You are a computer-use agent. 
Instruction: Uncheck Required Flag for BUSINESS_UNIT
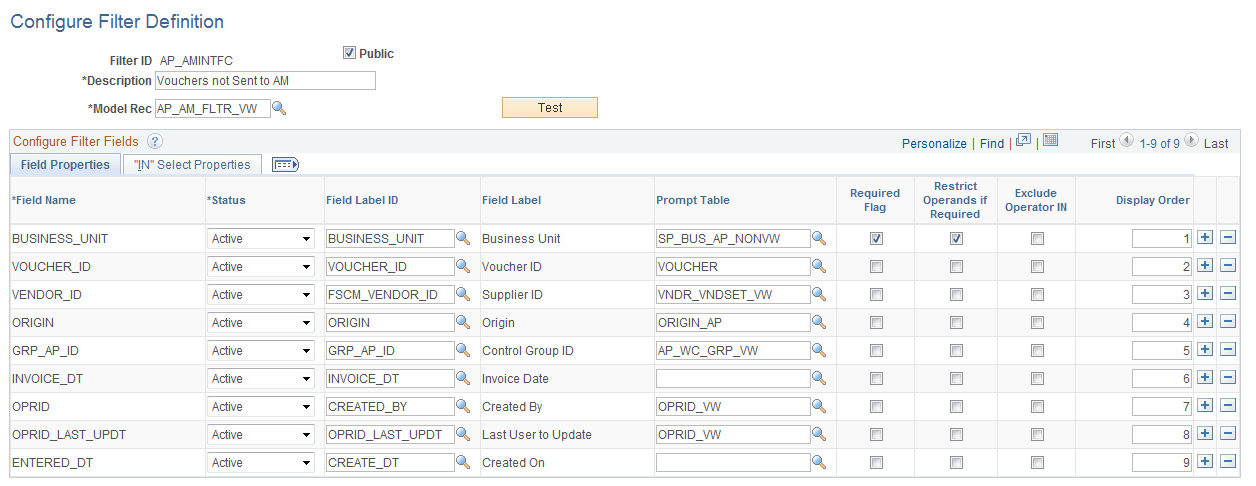tap(876, 239)
